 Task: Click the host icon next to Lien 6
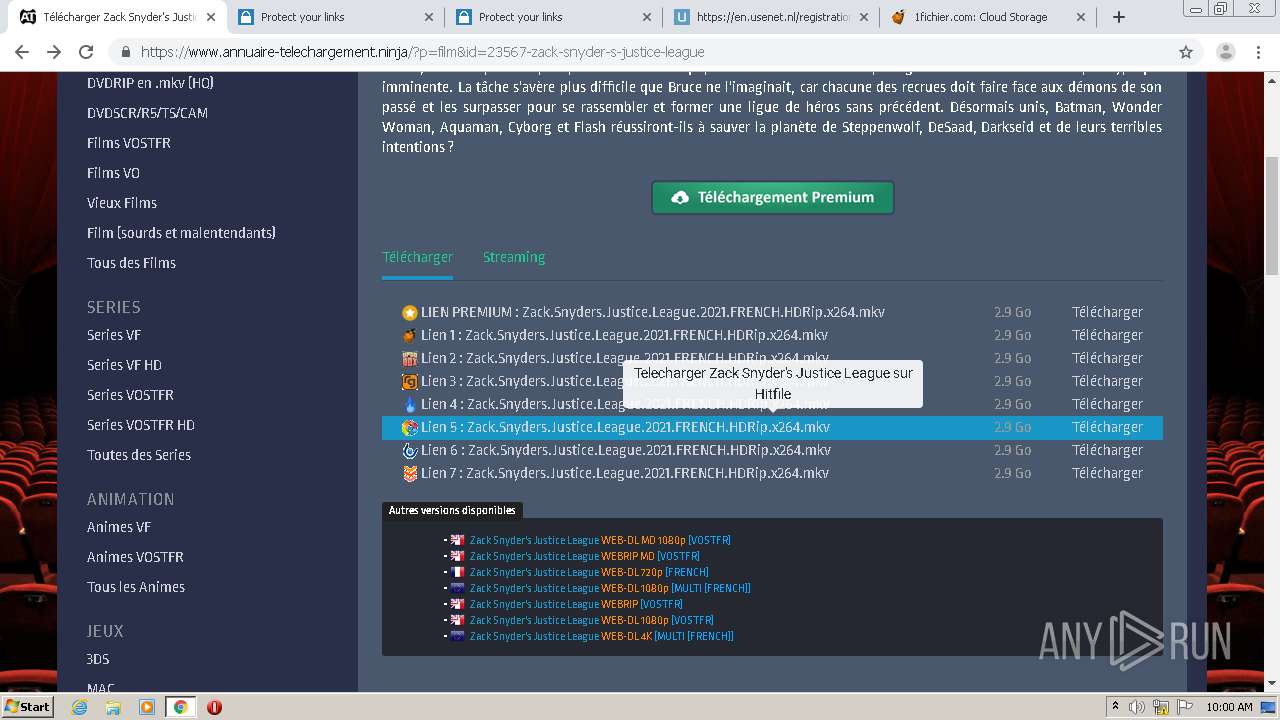pyautogui.click(x=410, y=451)
